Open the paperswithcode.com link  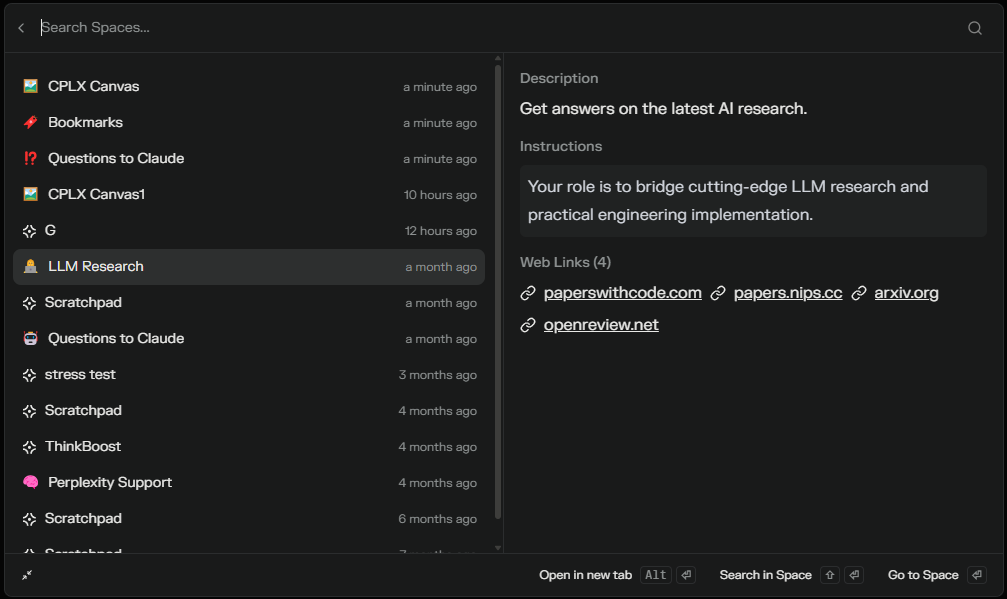622,293
